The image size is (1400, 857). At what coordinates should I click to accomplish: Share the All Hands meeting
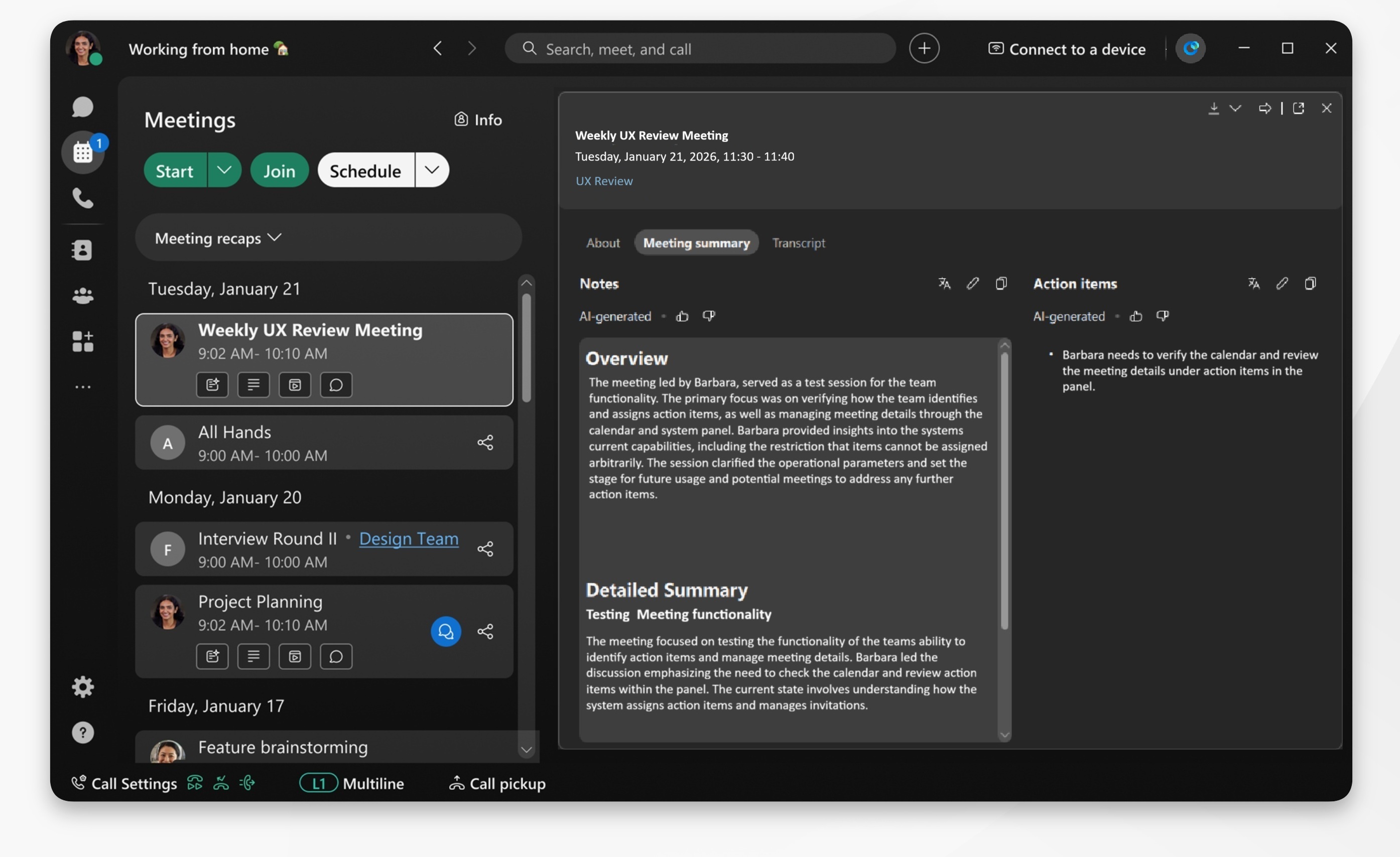click(486, 443)
